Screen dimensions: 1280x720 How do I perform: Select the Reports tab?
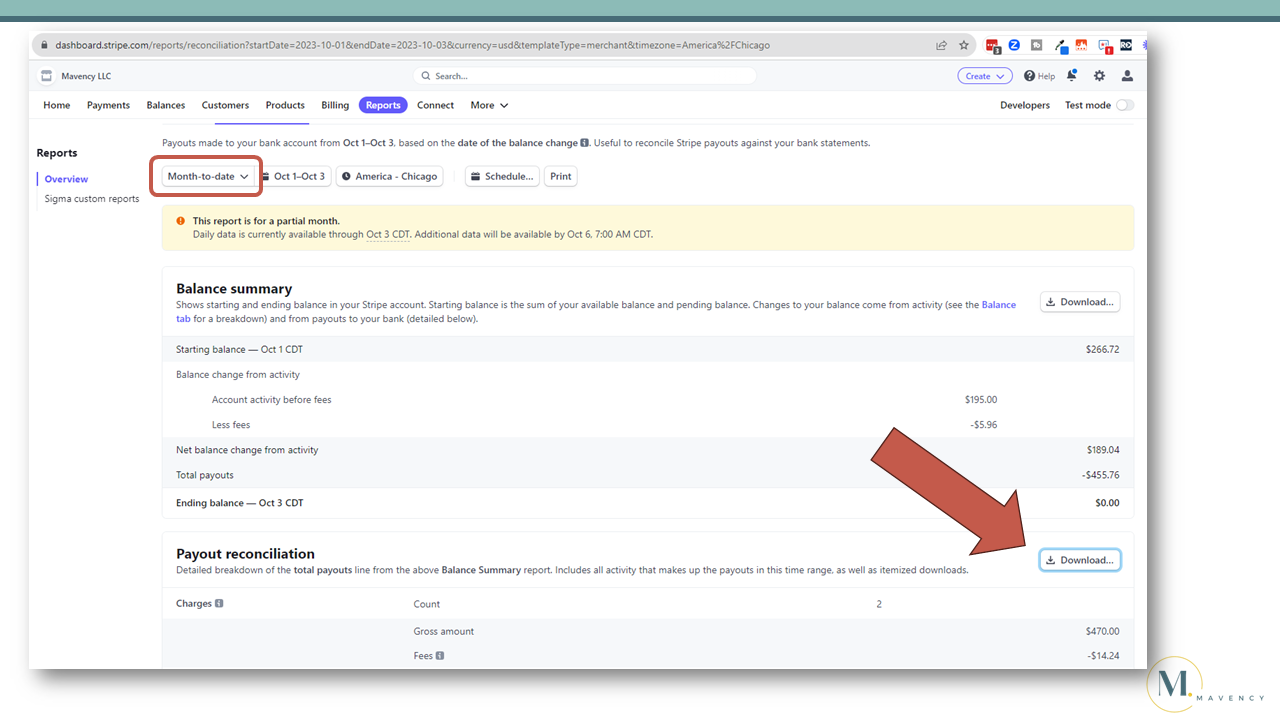[383, 105]
